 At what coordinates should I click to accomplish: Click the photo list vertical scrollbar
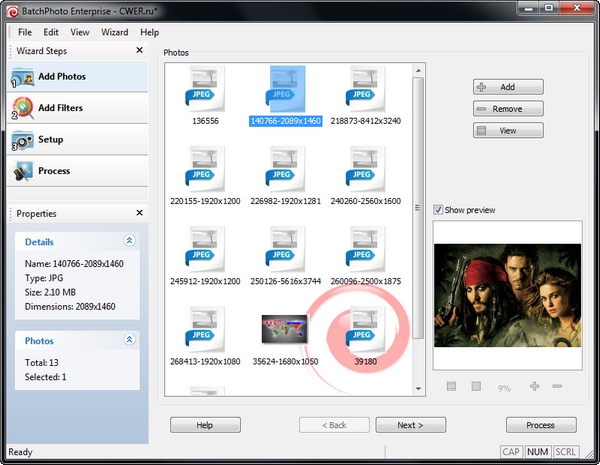pyautogui.click(x=419, y=200)
